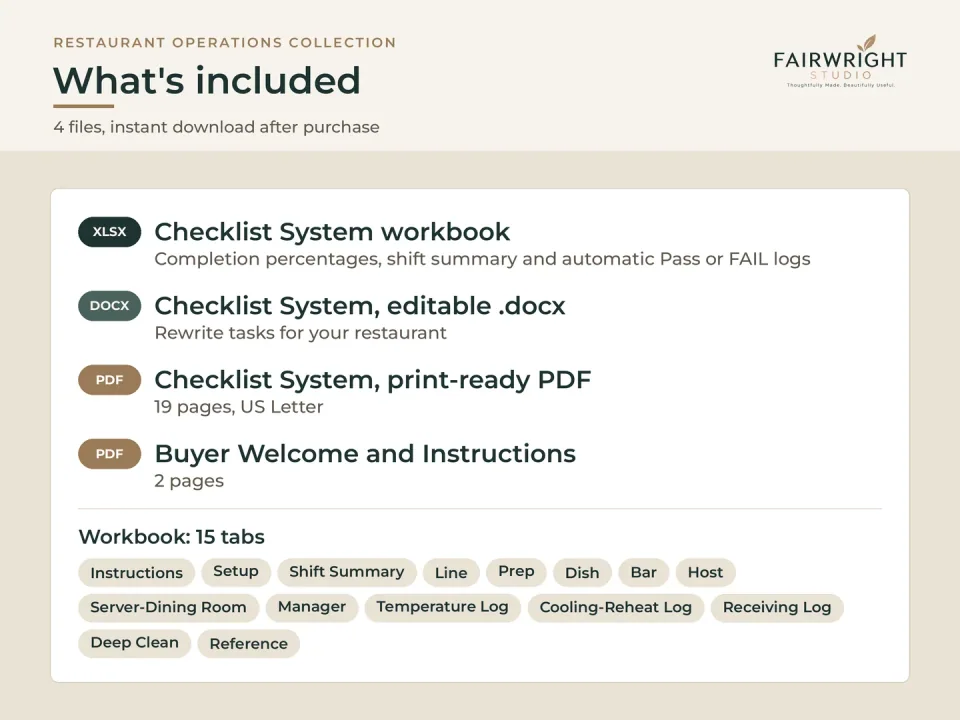The height and width of the screenshot is (720, 960).
Task: Click the PDF badge beside Buyer Welcome
Action: pos(110,454)
